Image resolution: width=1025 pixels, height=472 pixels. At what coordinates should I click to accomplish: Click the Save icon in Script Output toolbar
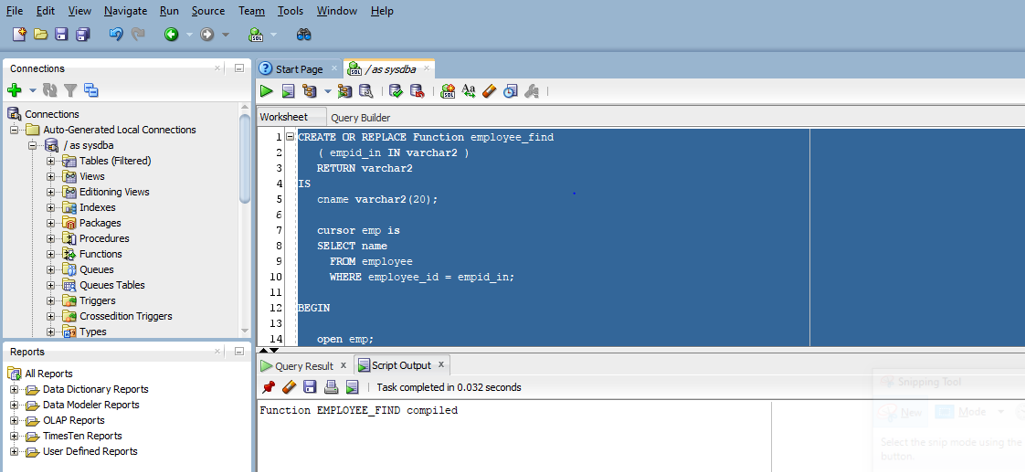pyautogui.click(x=310, y=387)
